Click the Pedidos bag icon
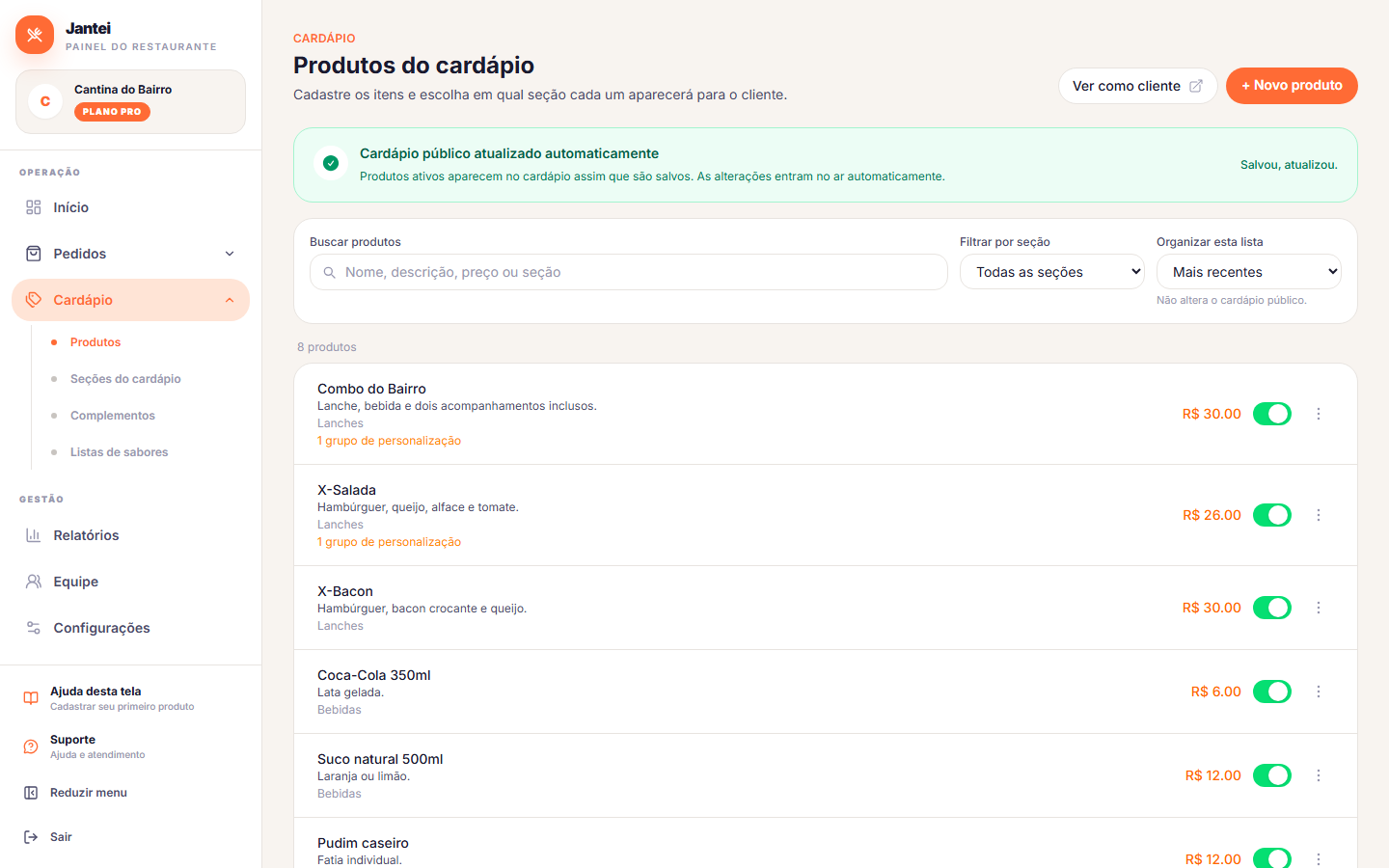1389x868 pixels. point(34,254)
